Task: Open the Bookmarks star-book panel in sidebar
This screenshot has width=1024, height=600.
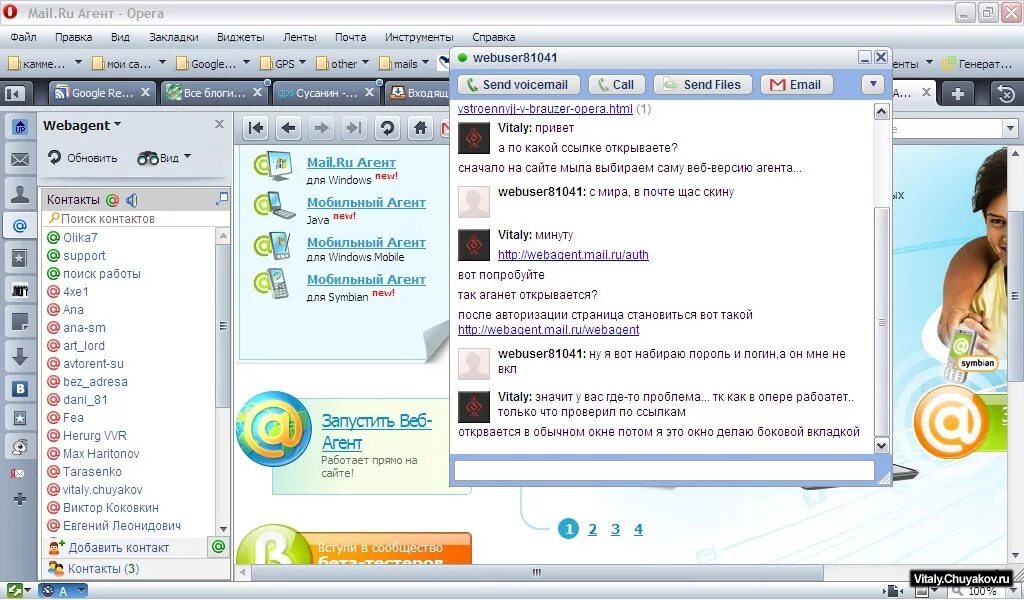Action: [x=20, y=259]
